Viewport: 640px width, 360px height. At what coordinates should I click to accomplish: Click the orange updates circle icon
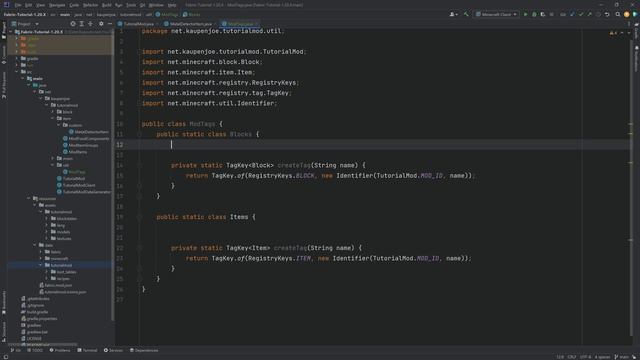click(627, 14)
